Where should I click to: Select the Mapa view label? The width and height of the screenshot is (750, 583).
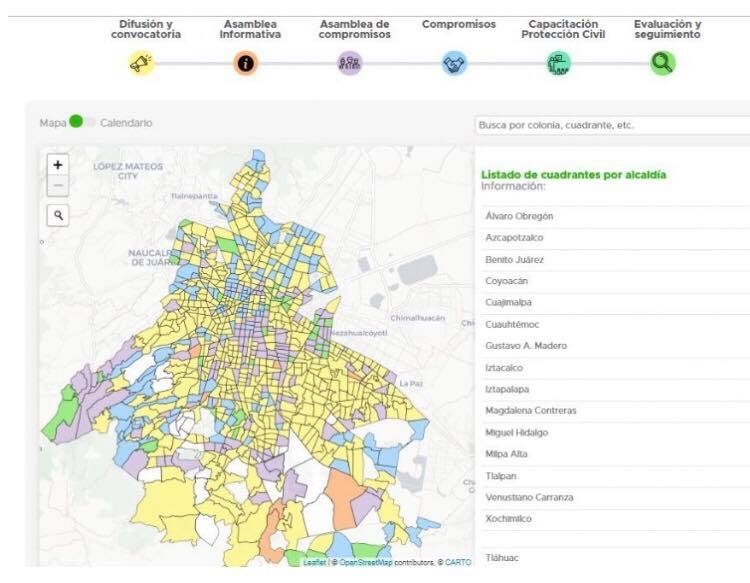pyautogui.click(x=53, y=123)
